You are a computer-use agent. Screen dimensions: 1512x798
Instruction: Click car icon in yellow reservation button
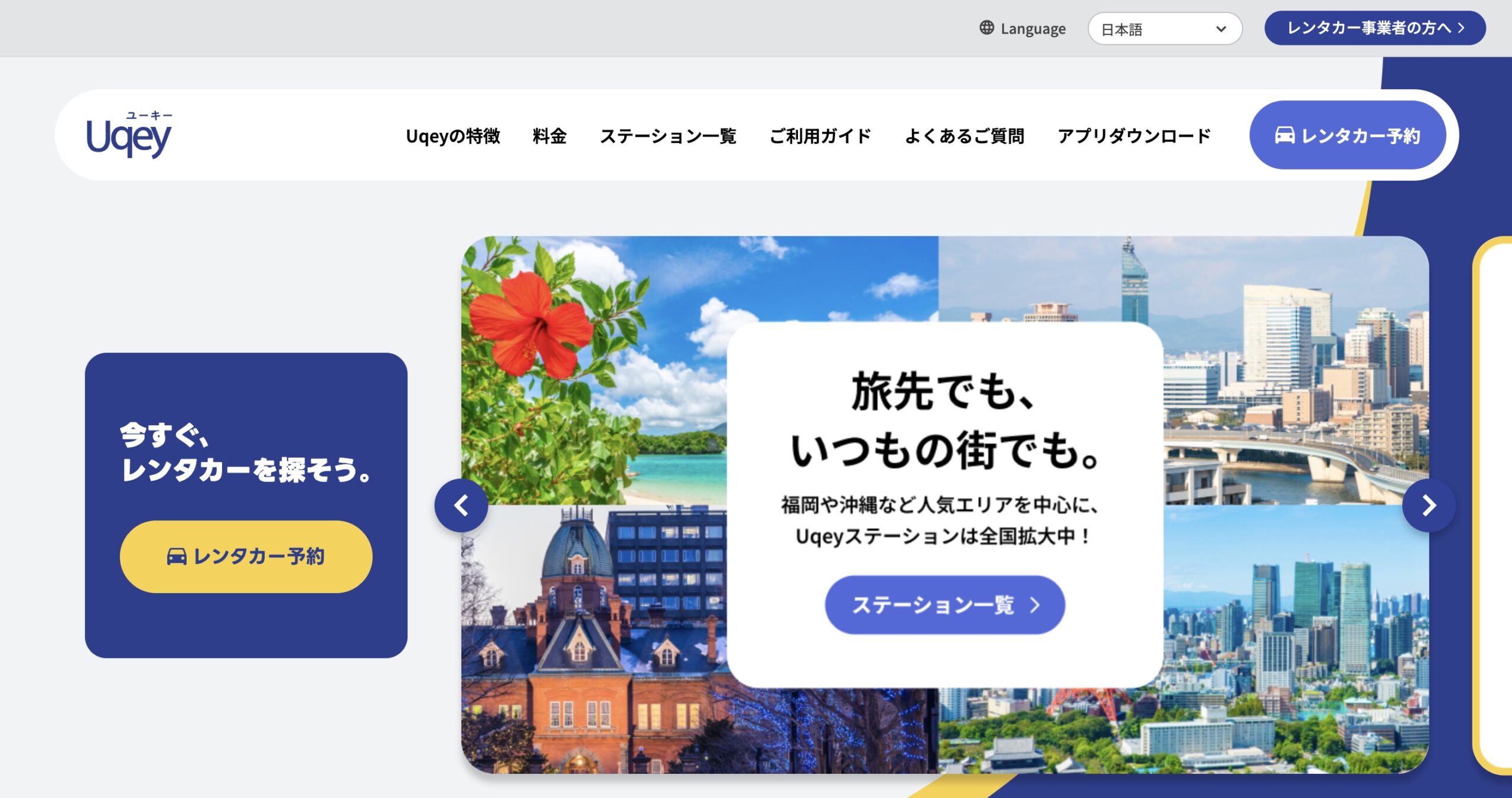[x=177, y=556]
